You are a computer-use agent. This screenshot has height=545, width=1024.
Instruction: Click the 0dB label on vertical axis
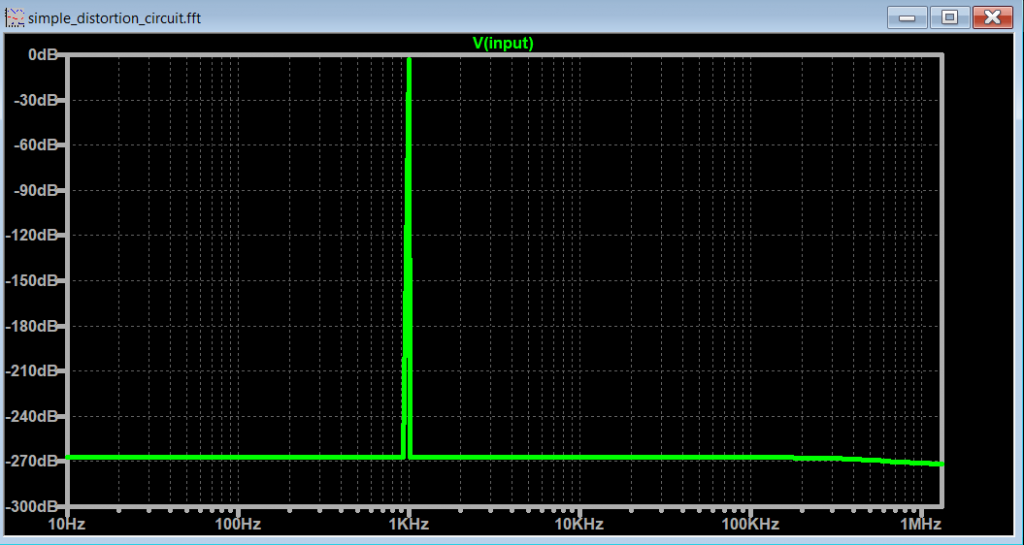coord(42,55)
